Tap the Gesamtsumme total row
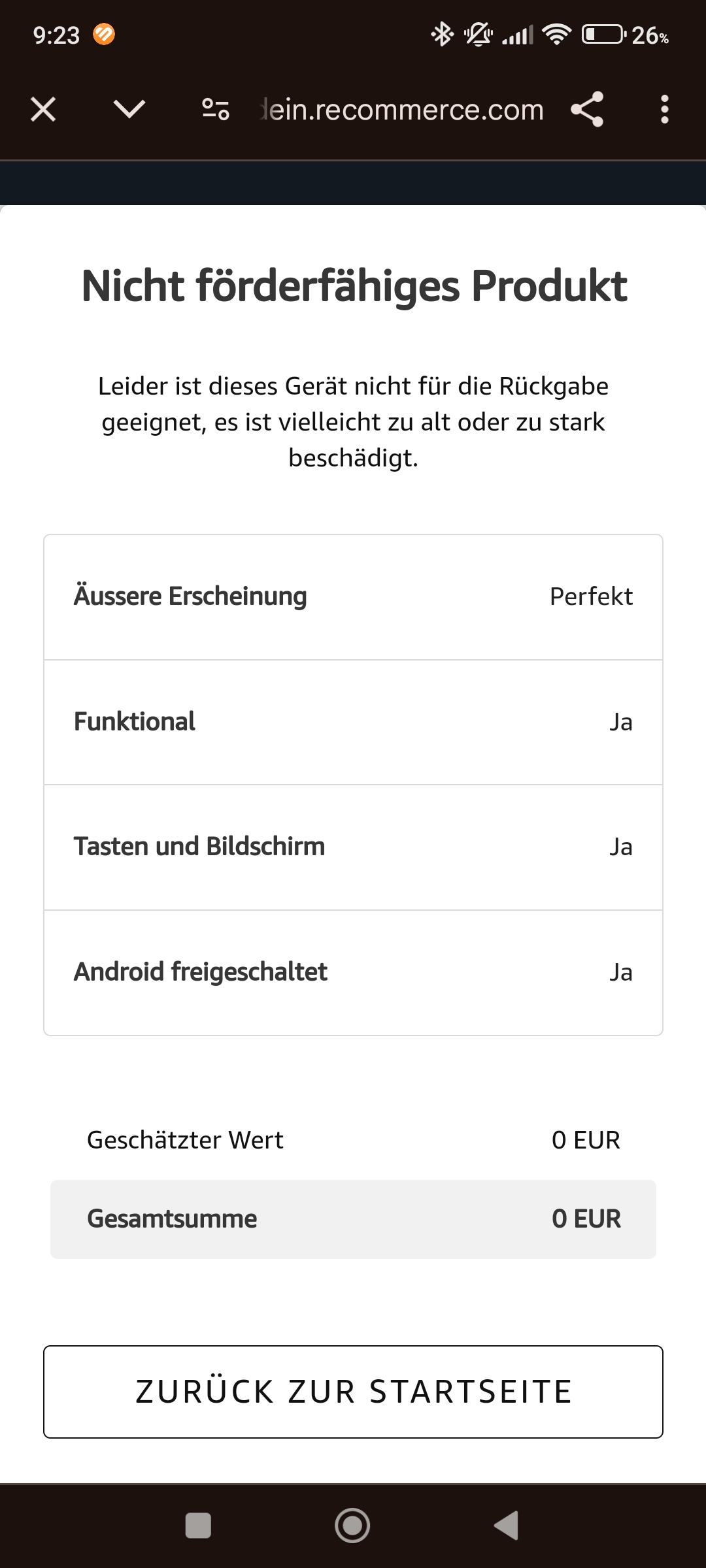706x1568 pixels. coord(353,1219)
